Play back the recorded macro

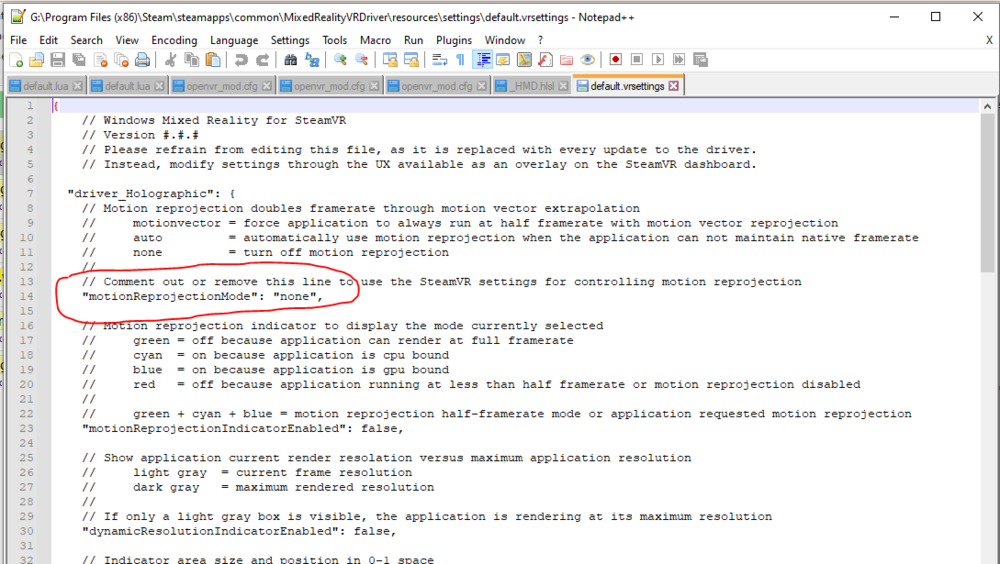(658, 60)
